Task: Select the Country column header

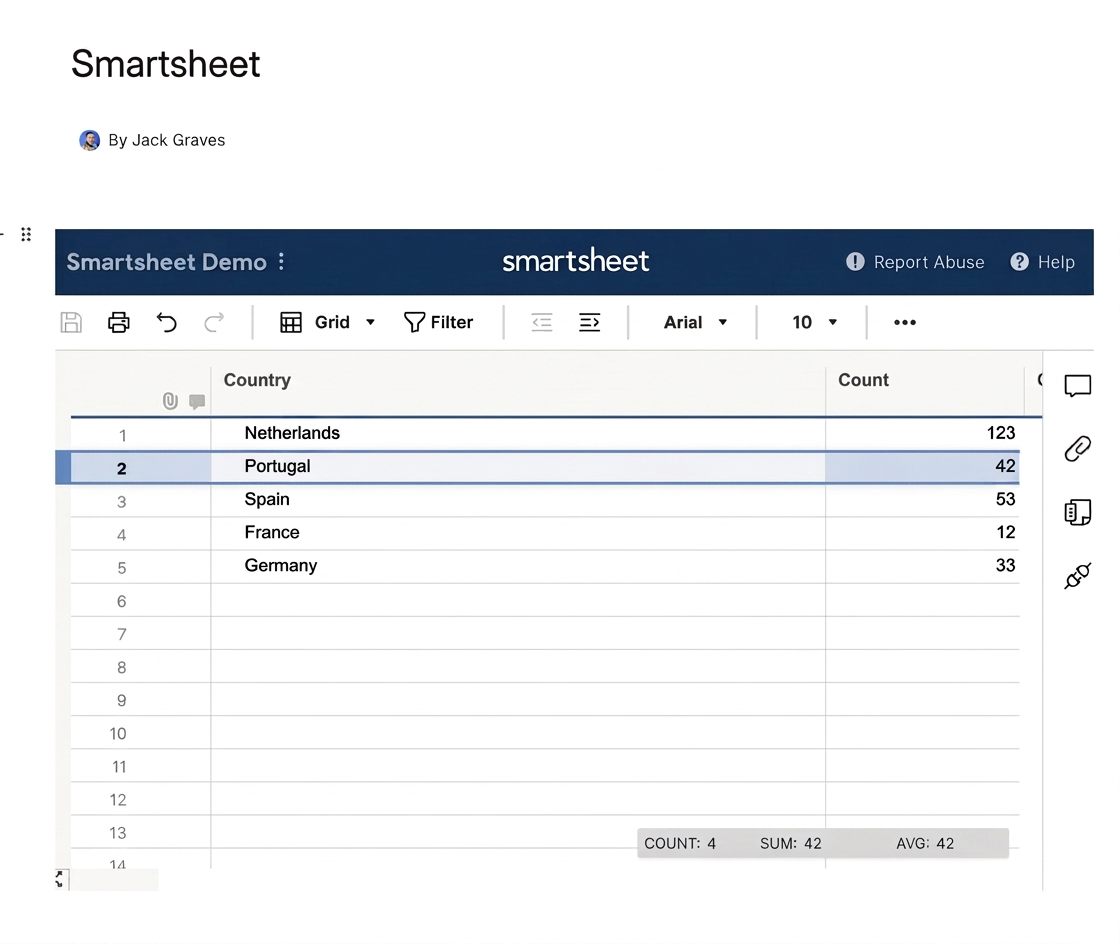Action: (518, 381)
